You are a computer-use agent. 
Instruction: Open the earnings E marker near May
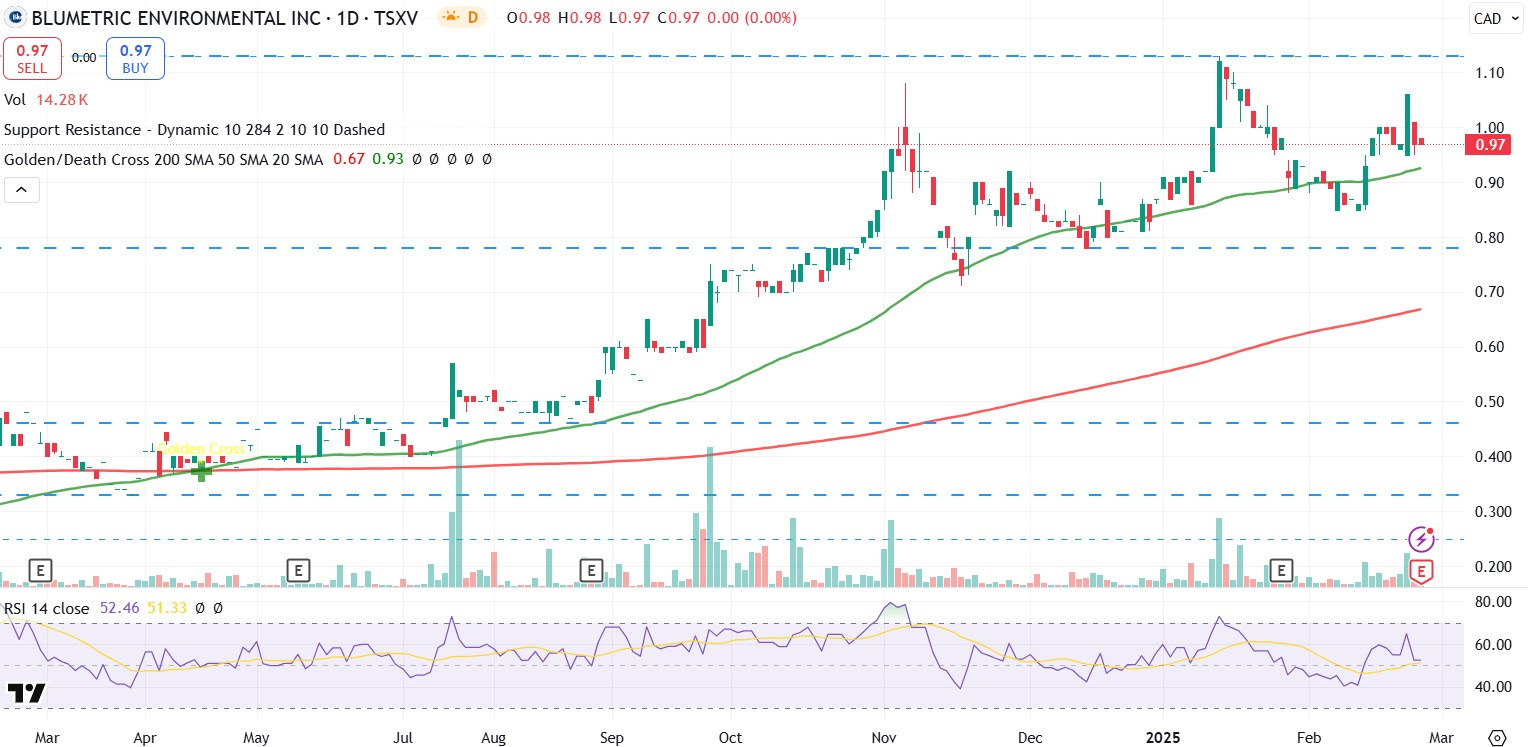[x=297, y=571]
